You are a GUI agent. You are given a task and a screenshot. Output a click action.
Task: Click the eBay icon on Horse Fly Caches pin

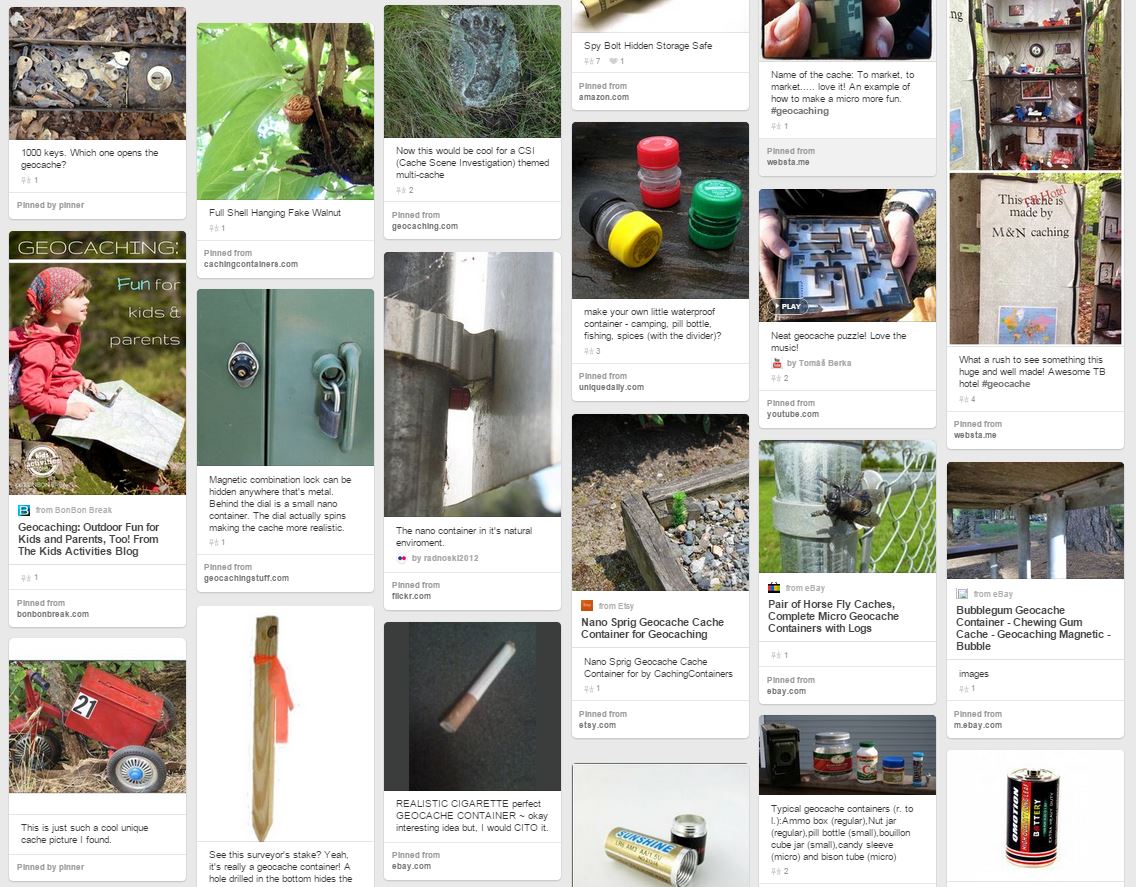pos(774,588)
